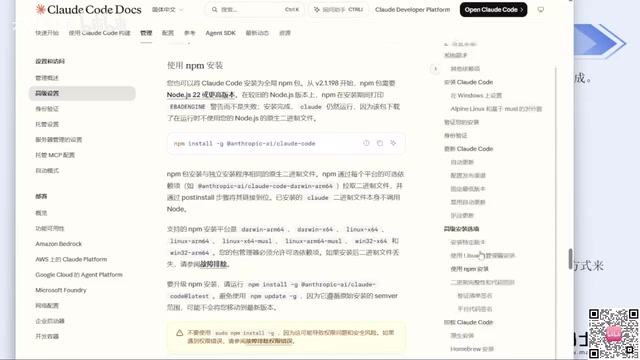Select the 管理 tab
Screen dimensions: 640x360
point(146,33)
